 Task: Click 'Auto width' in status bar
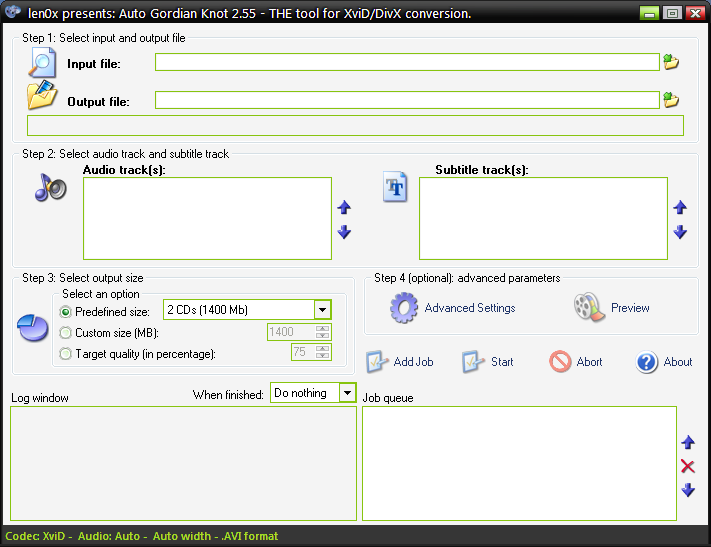coord(182,536)
